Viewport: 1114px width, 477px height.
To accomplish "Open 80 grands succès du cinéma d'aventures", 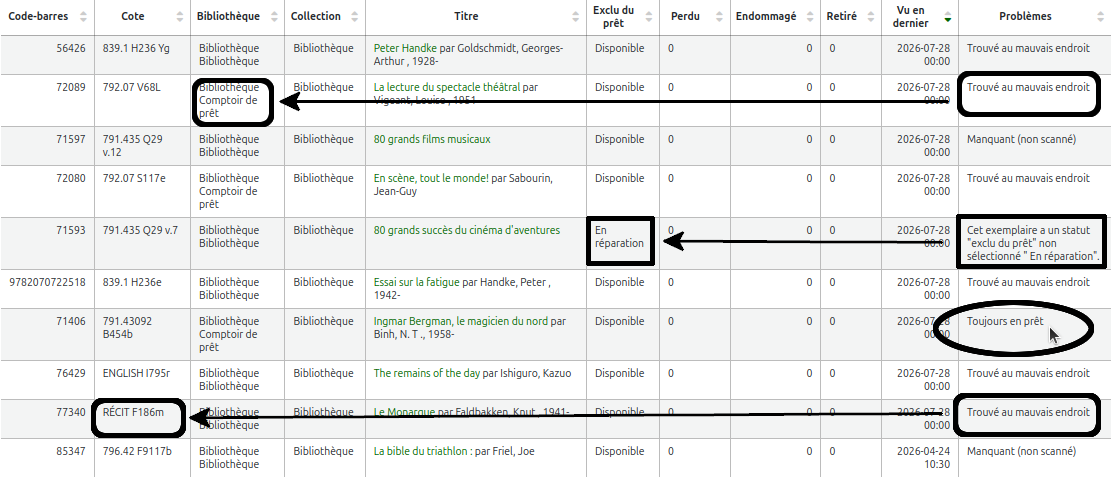I will [x=467, y=230].
